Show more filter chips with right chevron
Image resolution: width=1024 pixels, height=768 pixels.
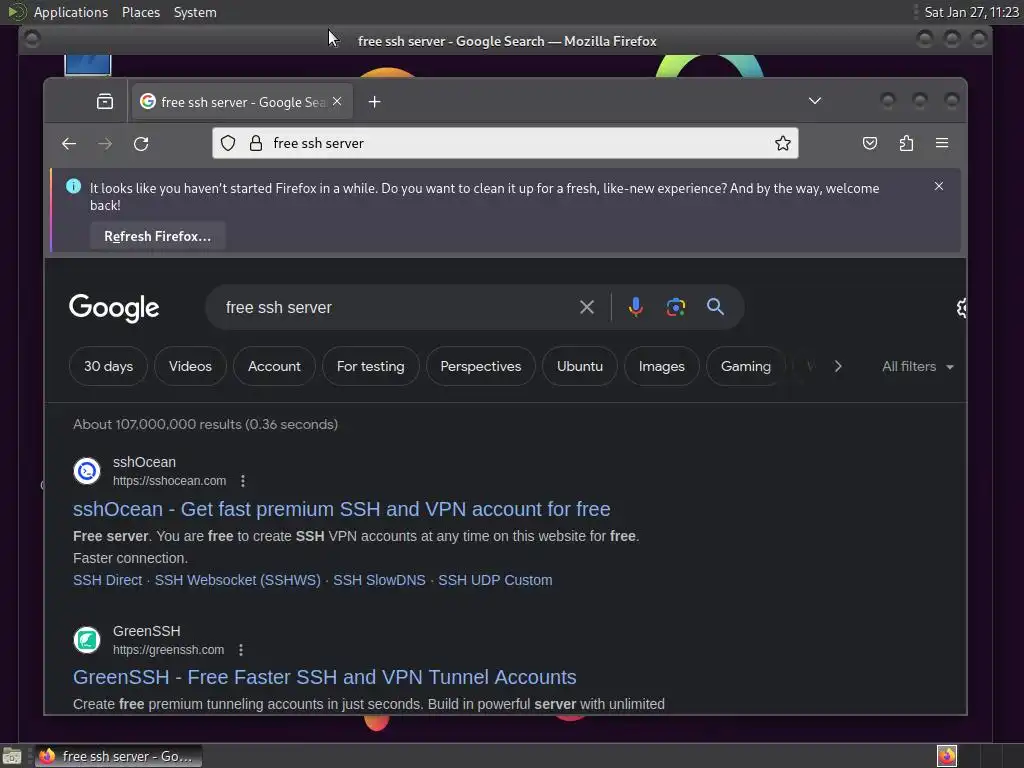(838, 366)
